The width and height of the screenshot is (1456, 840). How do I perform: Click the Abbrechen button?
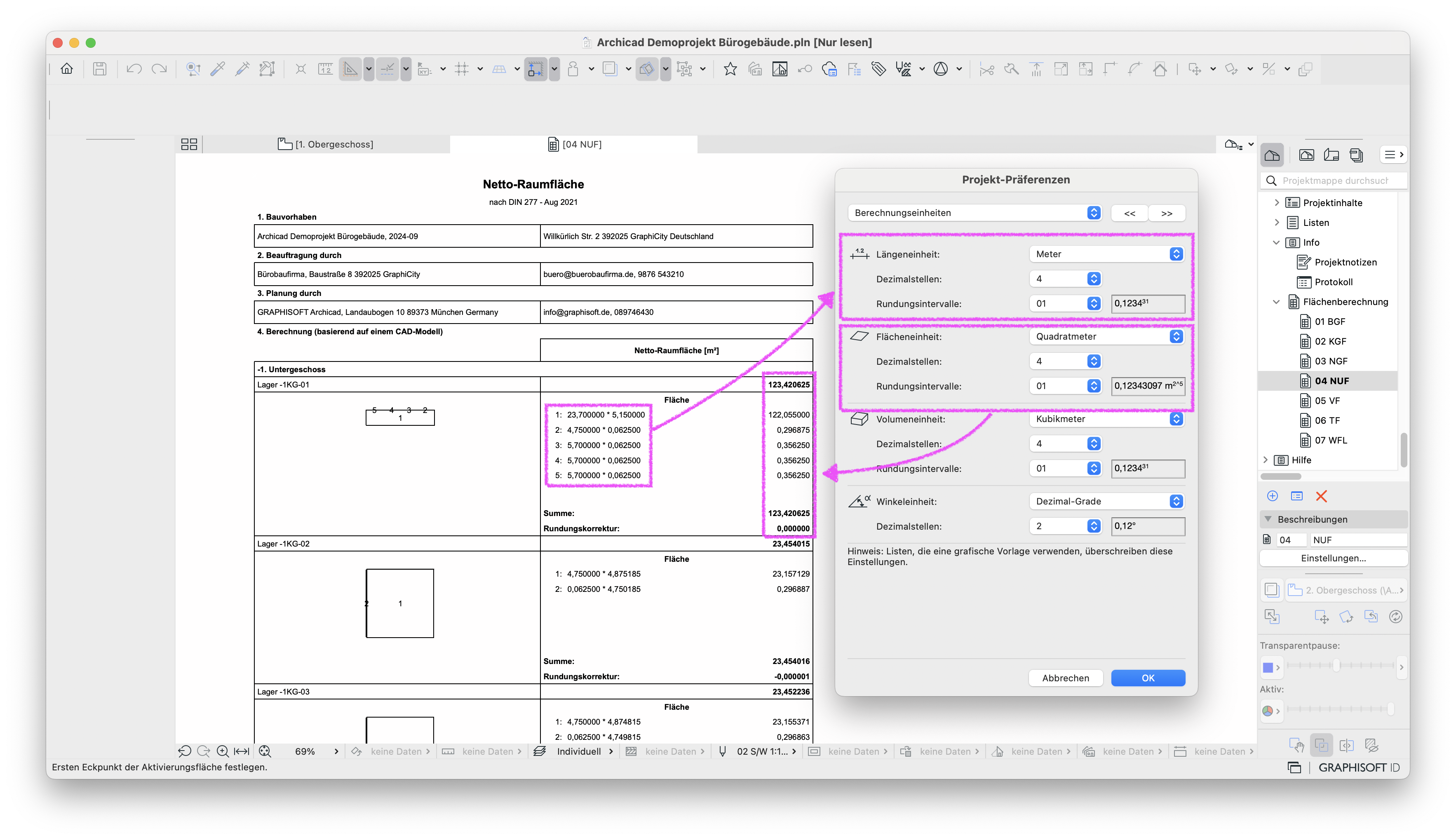(x=1066, y=678)
